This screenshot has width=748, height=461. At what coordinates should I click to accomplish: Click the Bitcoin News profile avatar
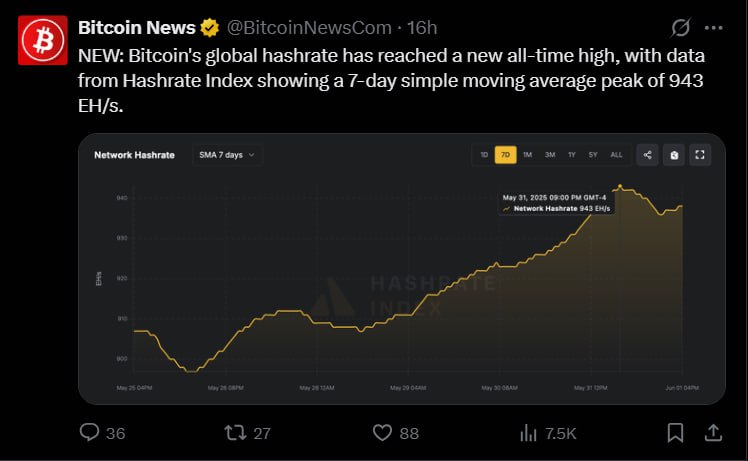click(42, 40)
